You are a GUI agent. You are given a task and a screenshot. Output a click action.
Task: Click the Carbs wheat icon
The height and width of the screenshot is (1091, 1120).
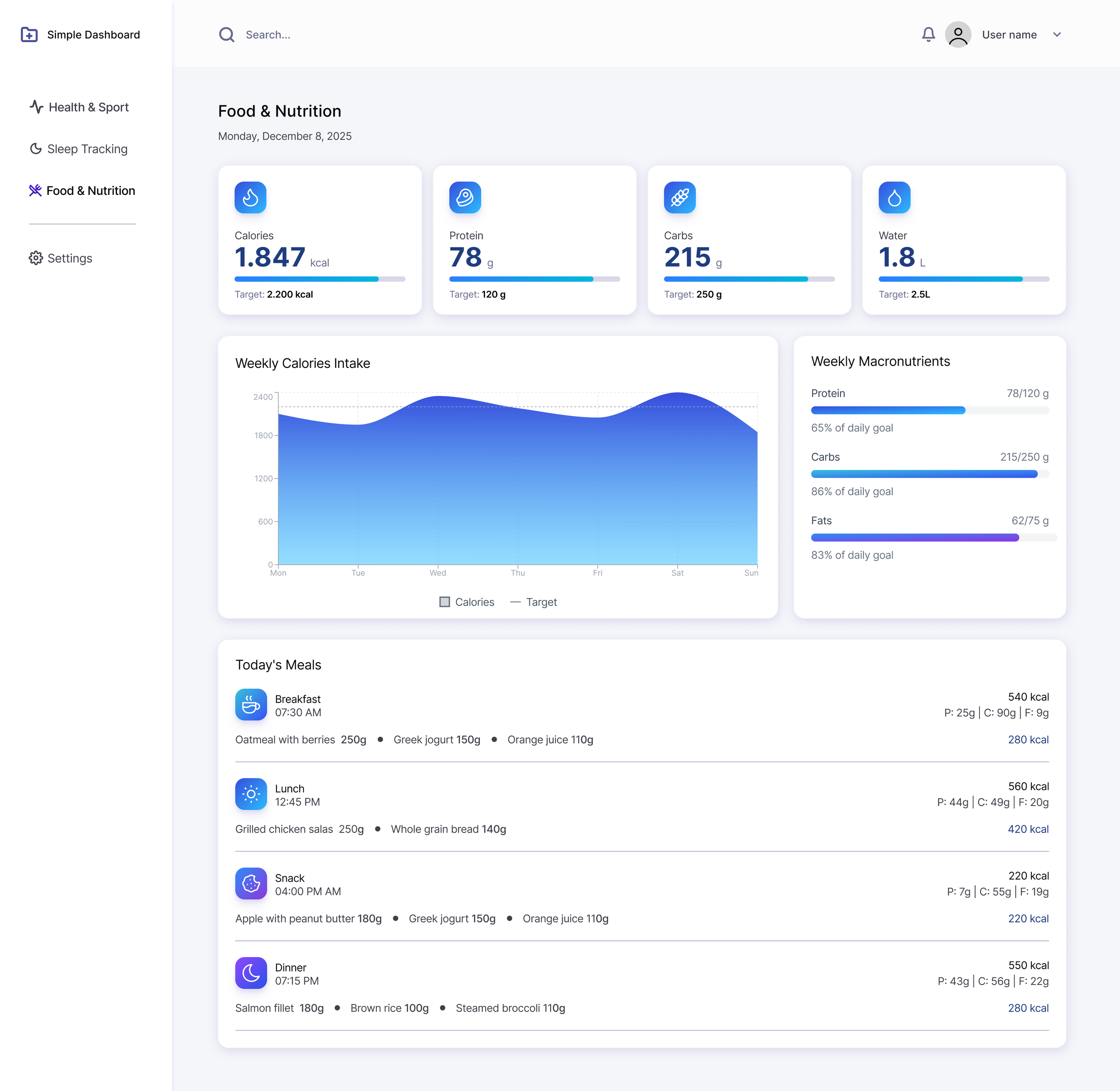pyautogui.click(x=680, y=198)
